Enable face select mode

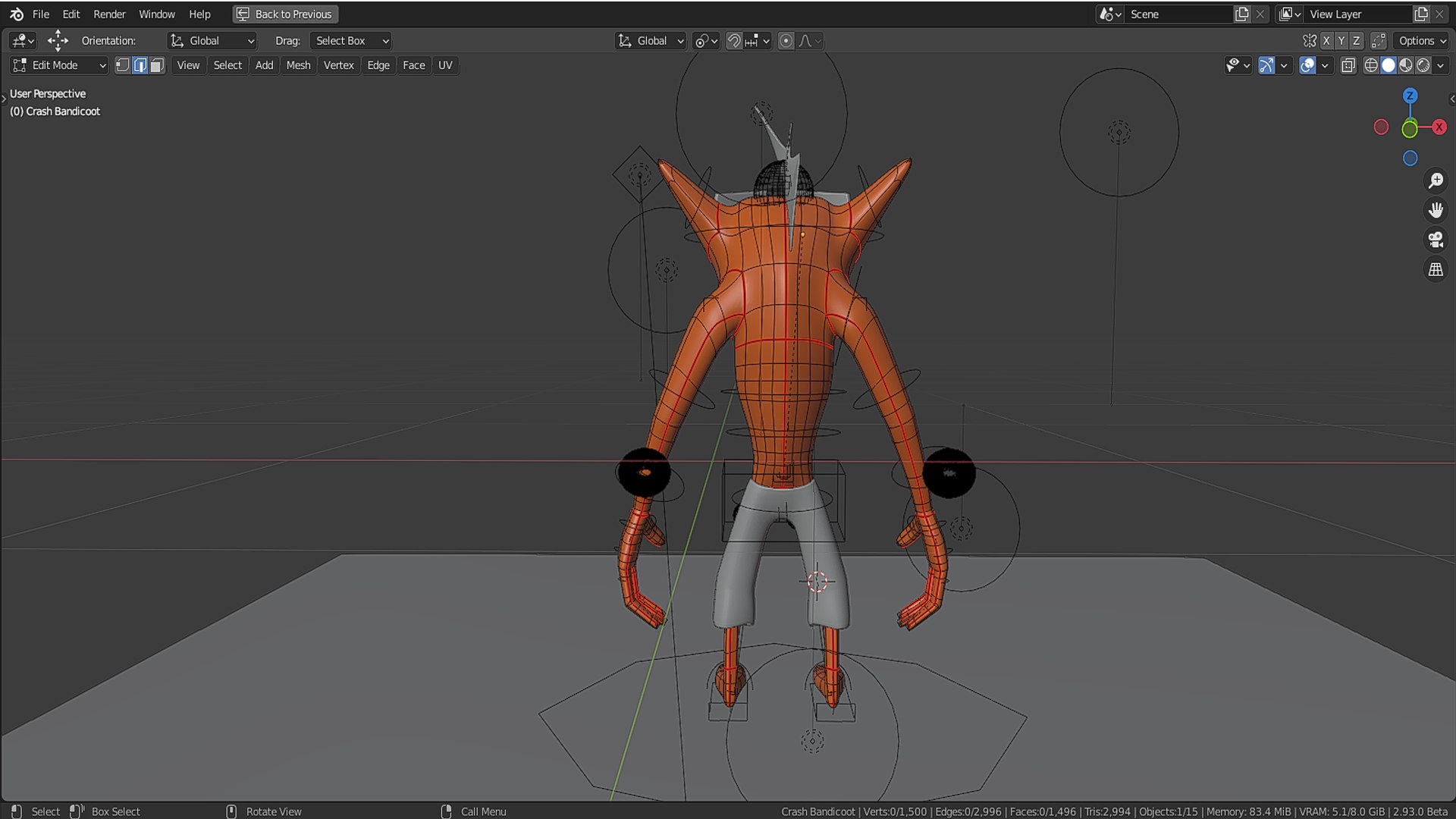157,65
